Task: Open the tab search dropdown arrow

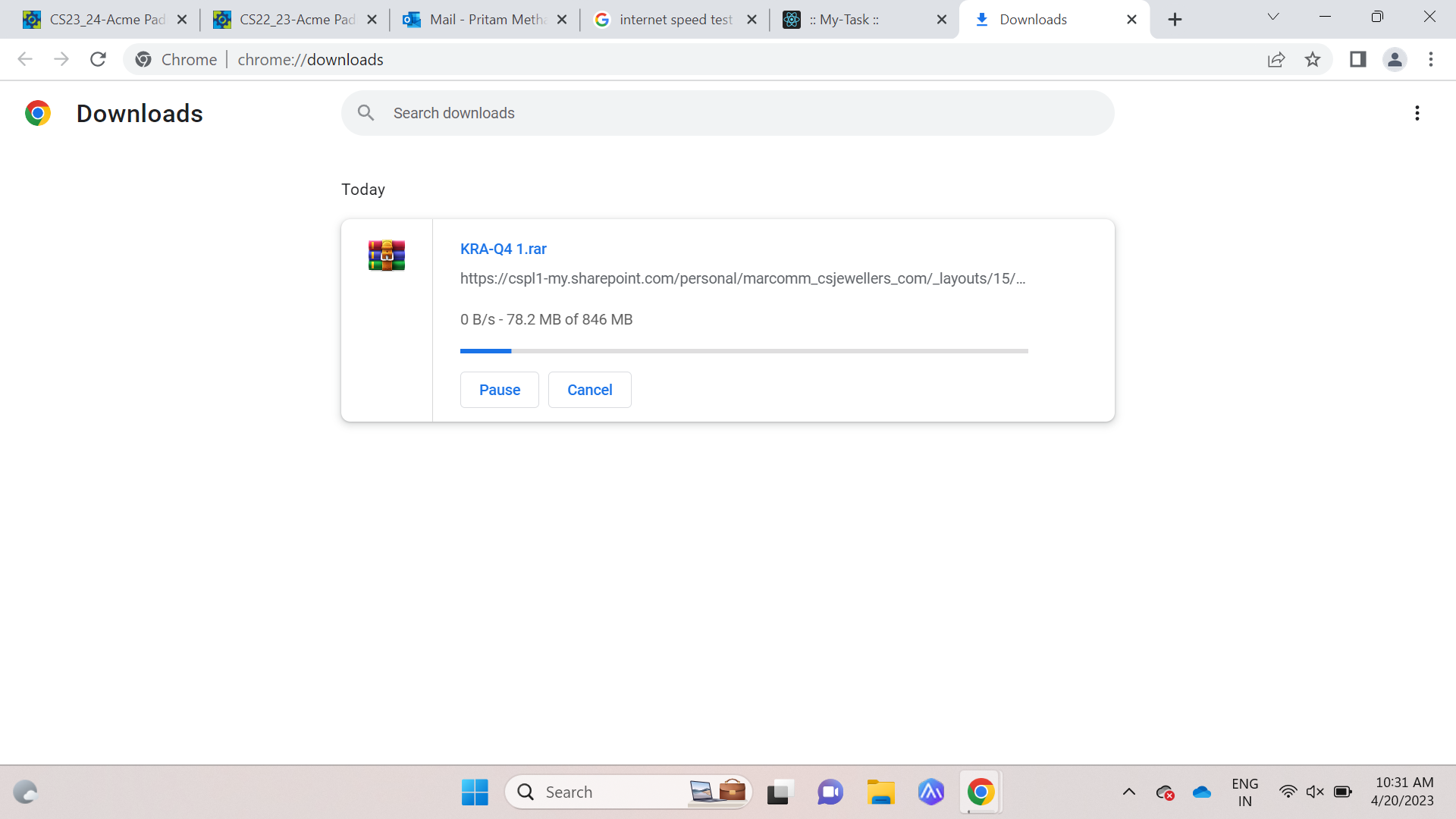Action: click(x=1273, y=17)
